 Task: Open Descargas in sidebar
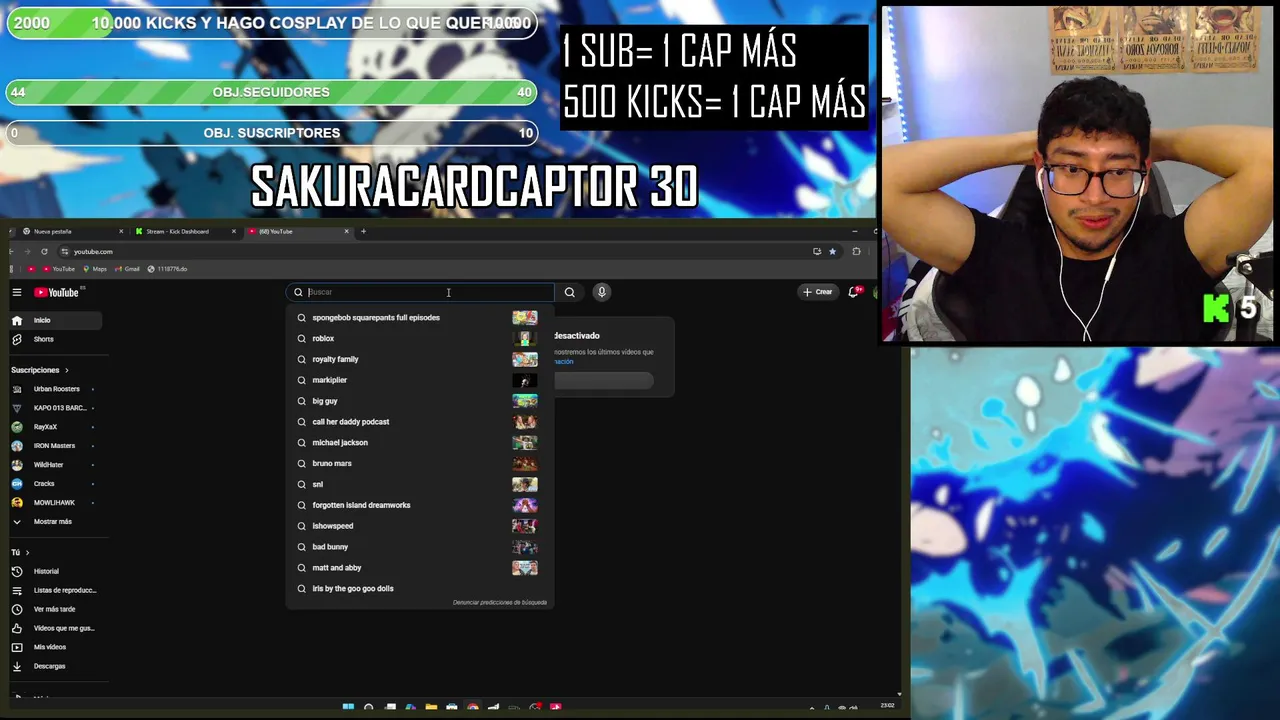click(56, 666)
